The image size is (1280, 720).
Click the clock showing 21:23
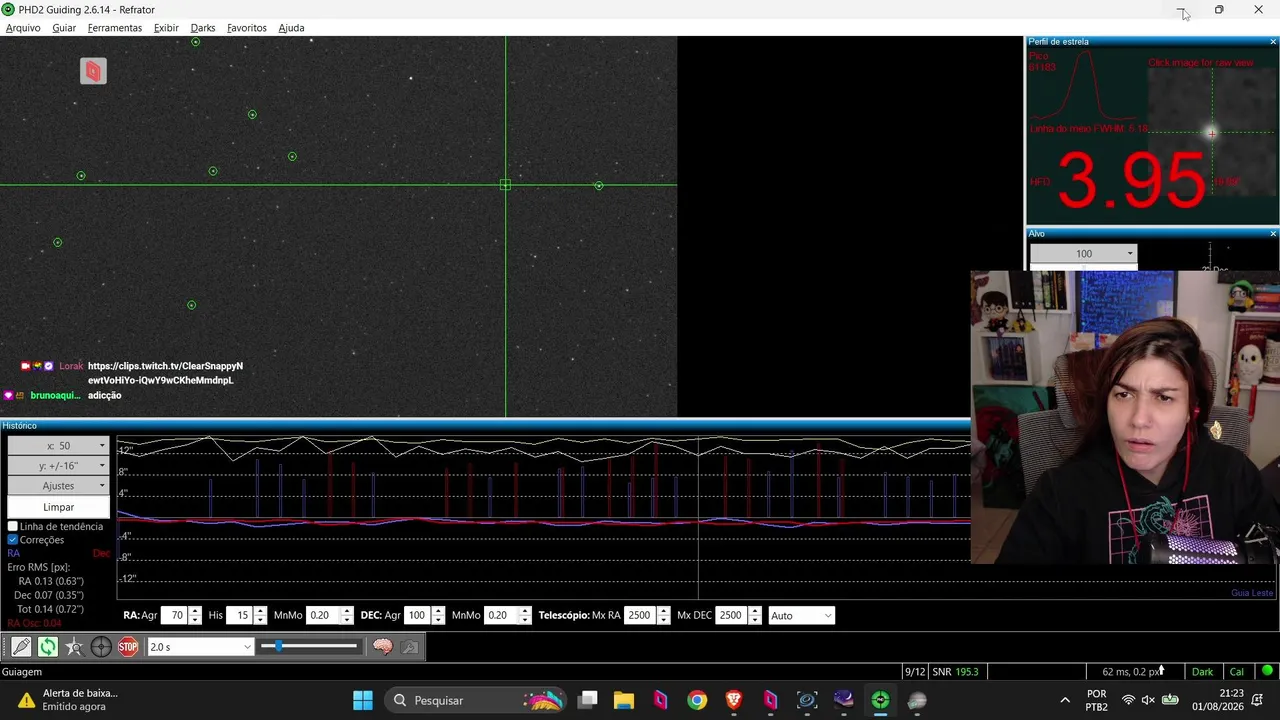[1231, 693]
